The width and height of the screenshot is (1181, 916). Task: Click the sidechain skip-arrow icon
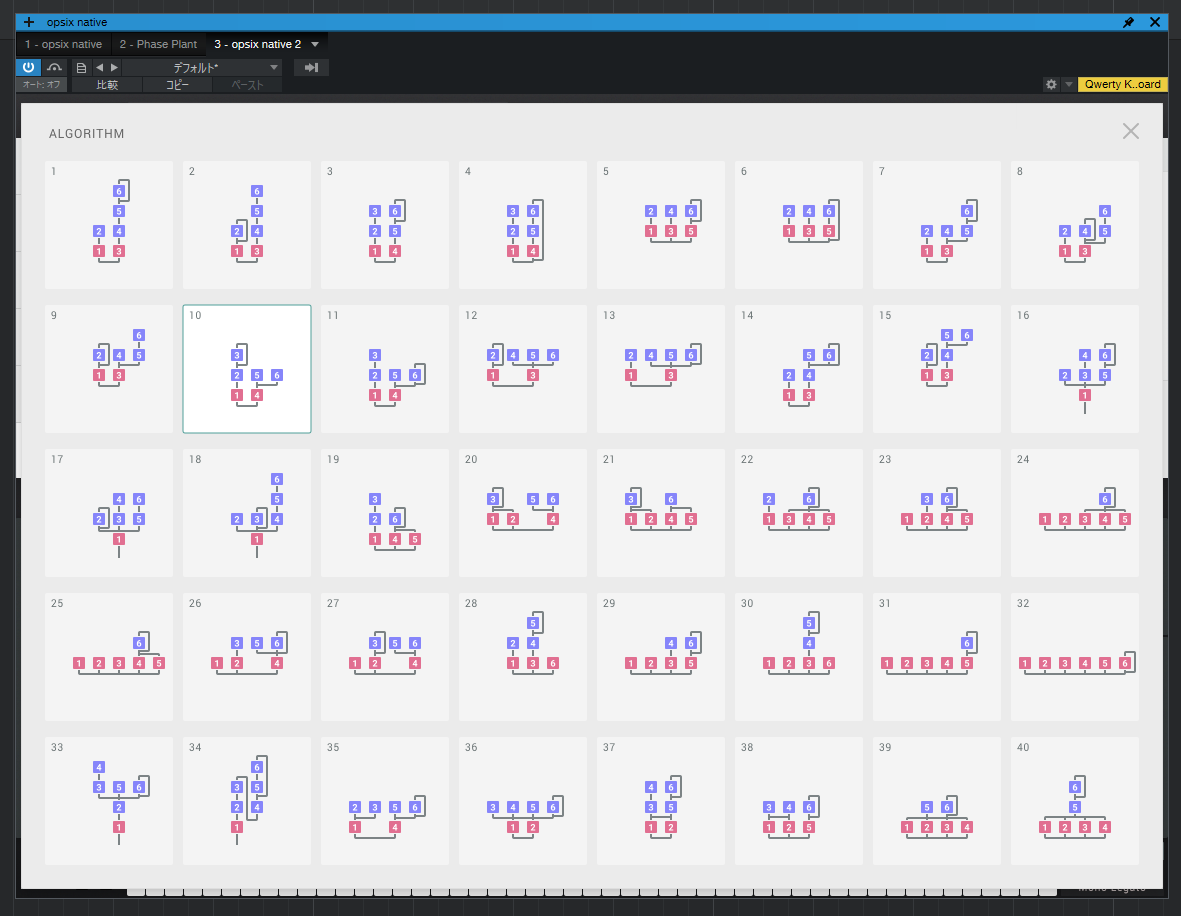pos(311,68)
